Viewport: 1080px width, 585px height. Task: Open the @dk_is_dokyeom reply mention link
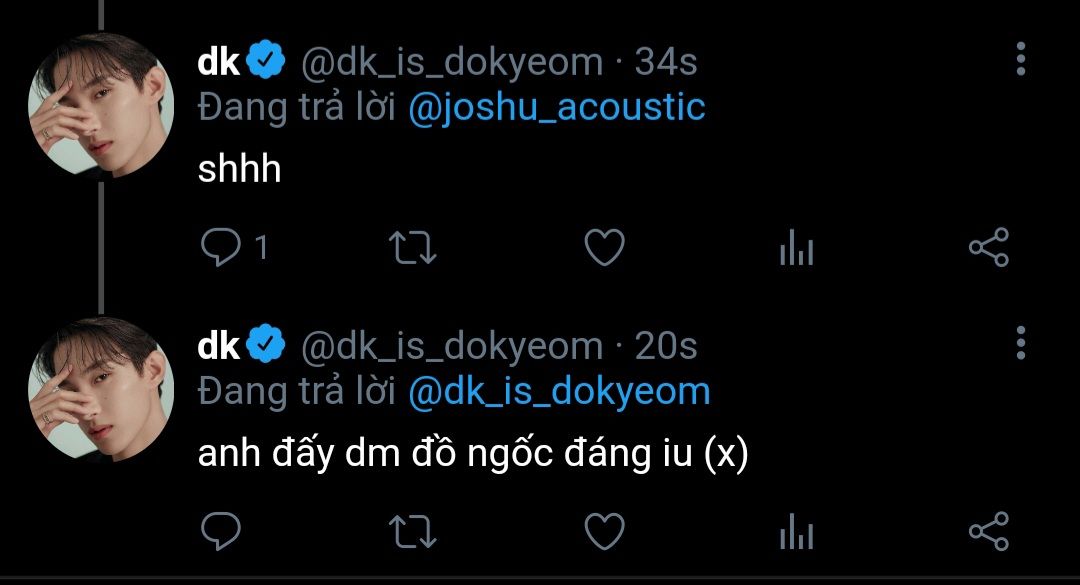coord(559,391)
